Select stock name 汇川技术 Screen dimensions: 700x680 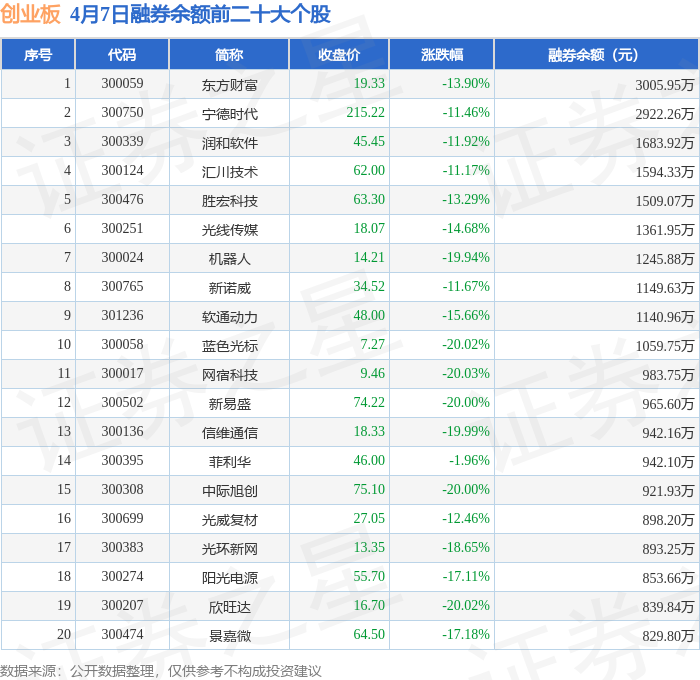(229, 172)
